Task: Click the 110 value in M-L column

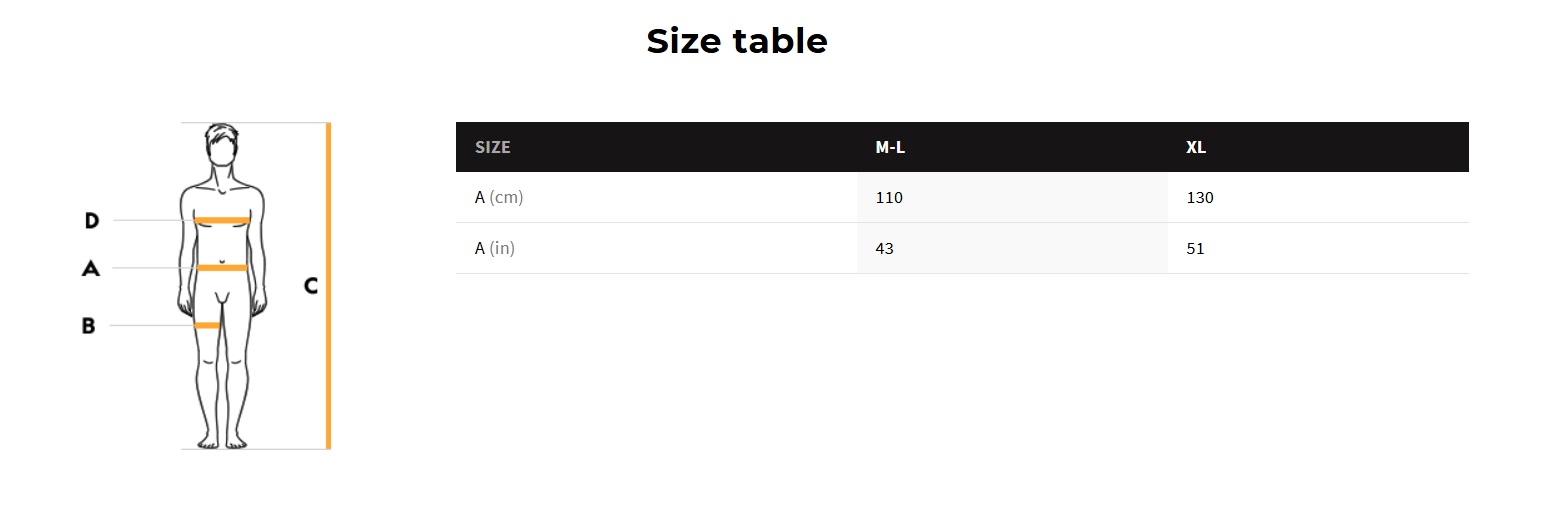Action: (x=889, y=197)
